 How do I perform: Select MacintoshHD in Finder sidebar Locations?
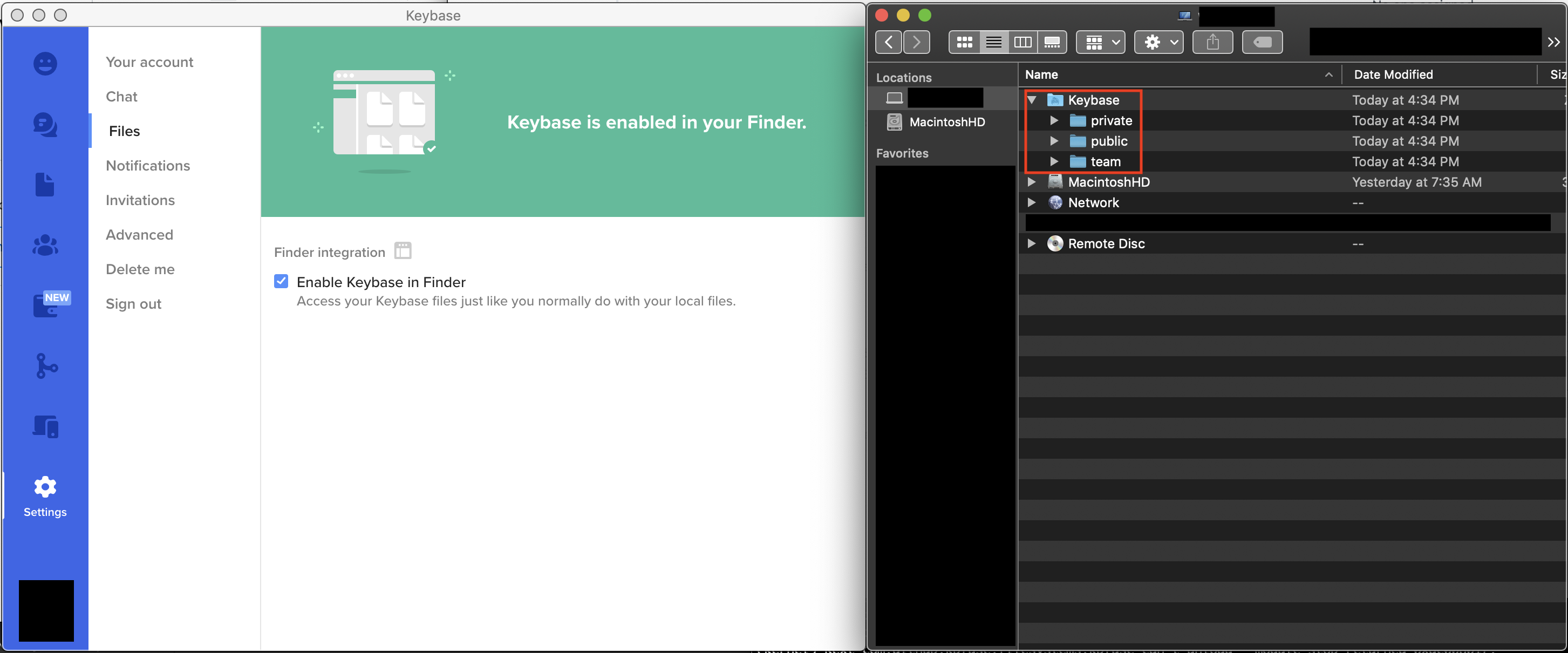[946, 122]
